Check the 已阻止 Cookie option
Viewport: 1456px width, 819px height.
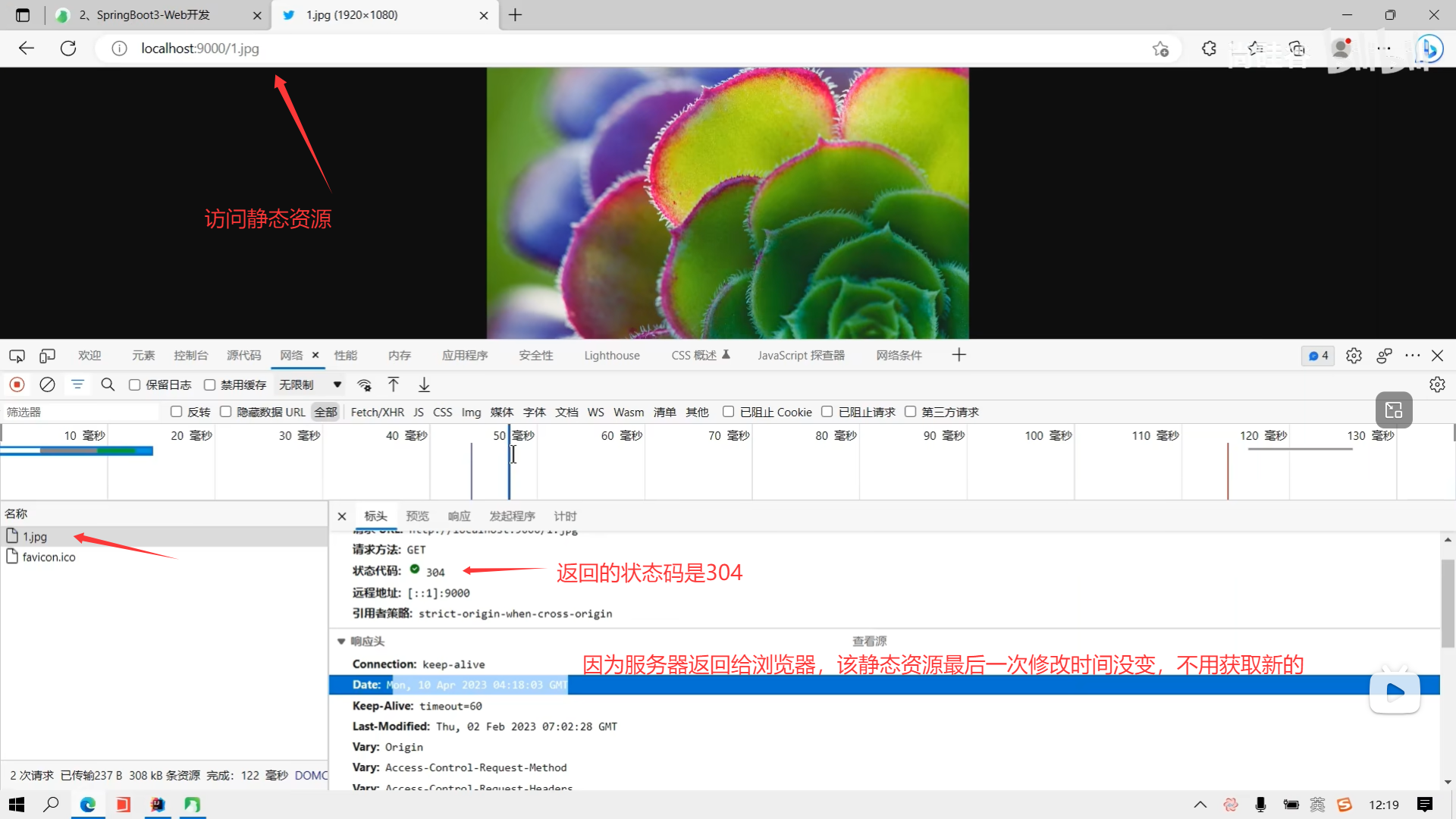(728, 412)
